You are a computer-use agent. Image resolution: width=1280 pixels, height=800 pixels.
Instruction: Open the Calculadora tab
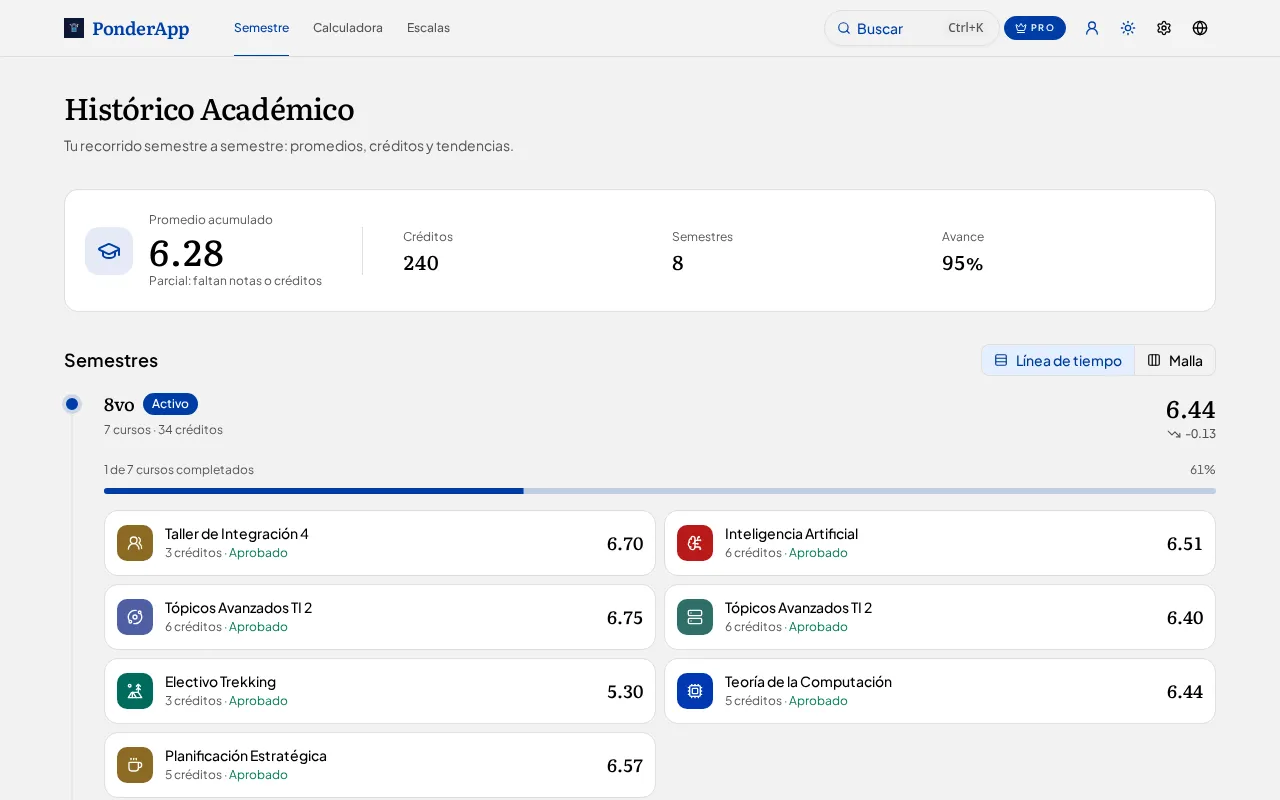(348, 28)
